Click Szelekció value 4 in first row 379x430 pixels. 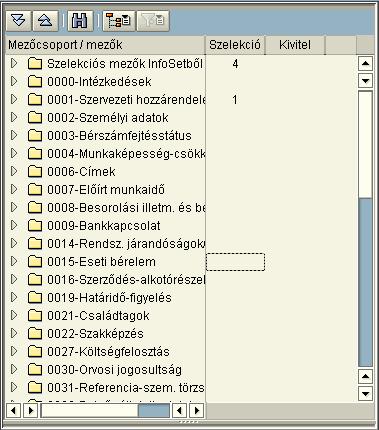click(235, 64)
